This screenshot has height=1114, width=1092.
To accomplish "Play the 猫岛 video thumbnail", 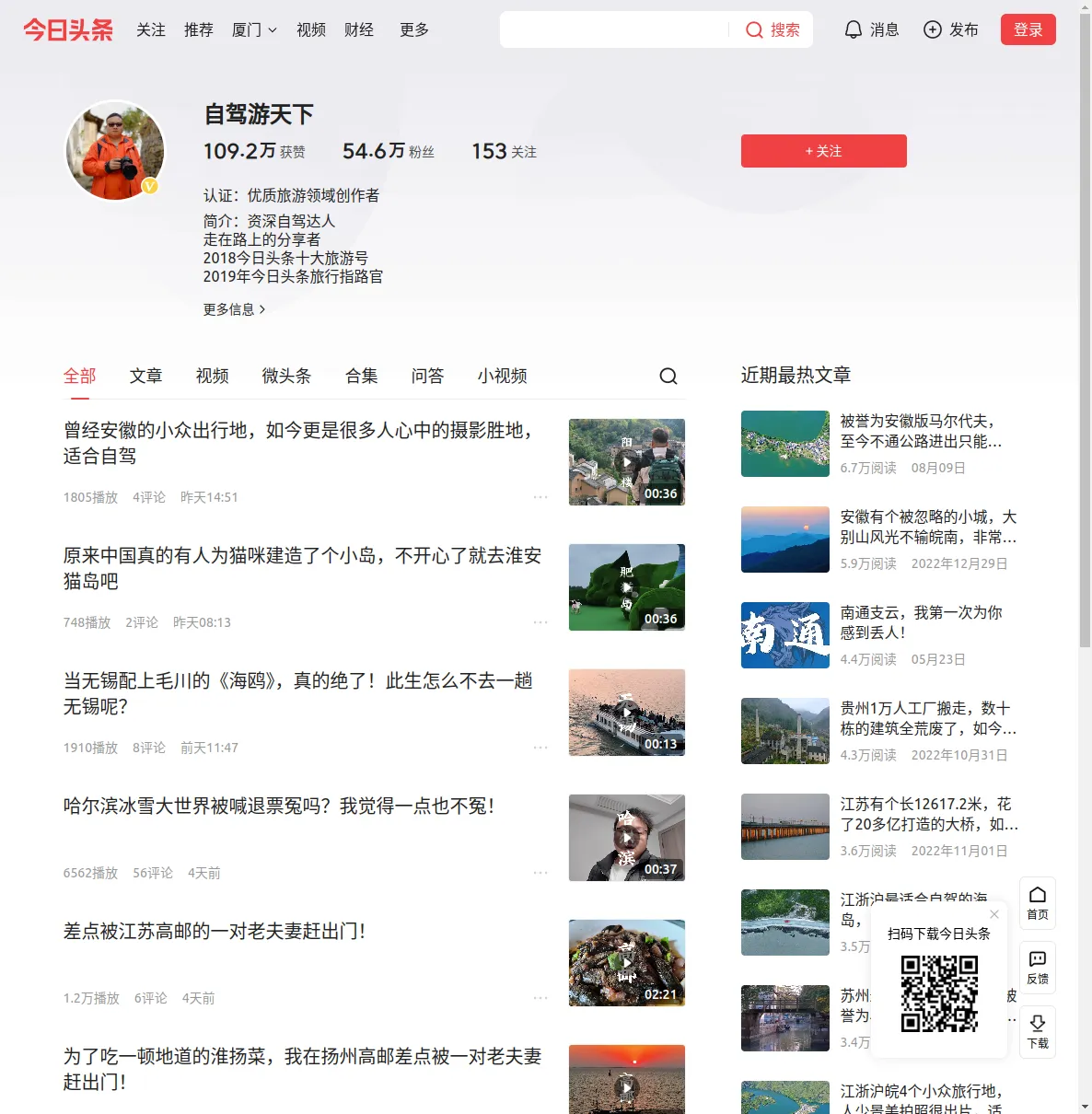I will tap(627, 587).
